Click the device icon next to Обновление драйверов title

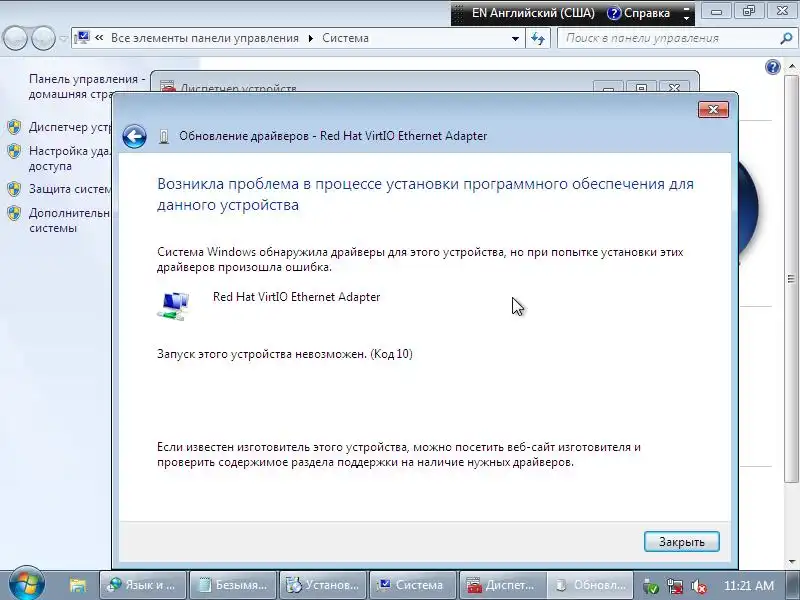pyautogui.click(x=164, y=137)
